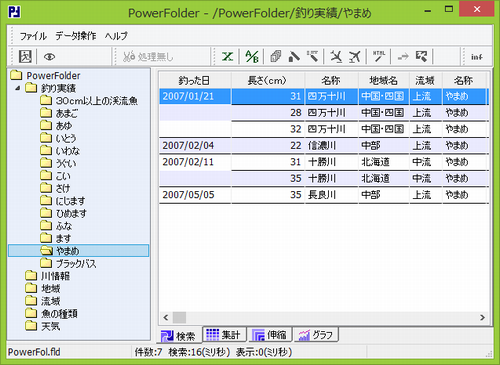
Task: Click the airplane takeoff export icon
Action: coord(355,56)
